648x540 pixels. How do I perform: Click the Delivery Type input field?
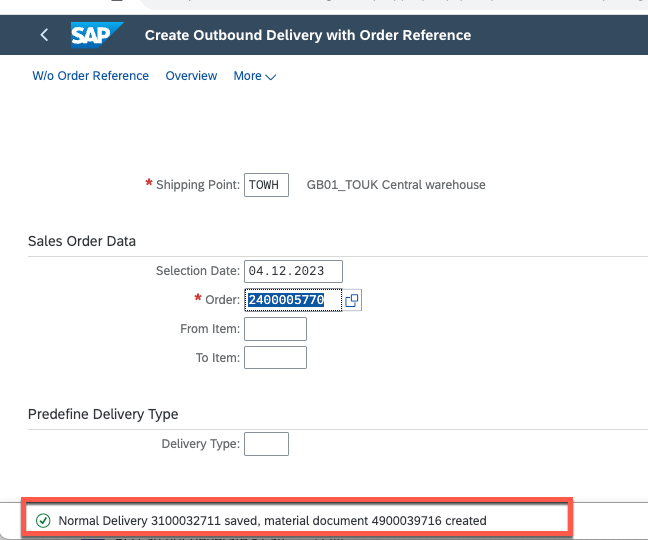[266, 444]
